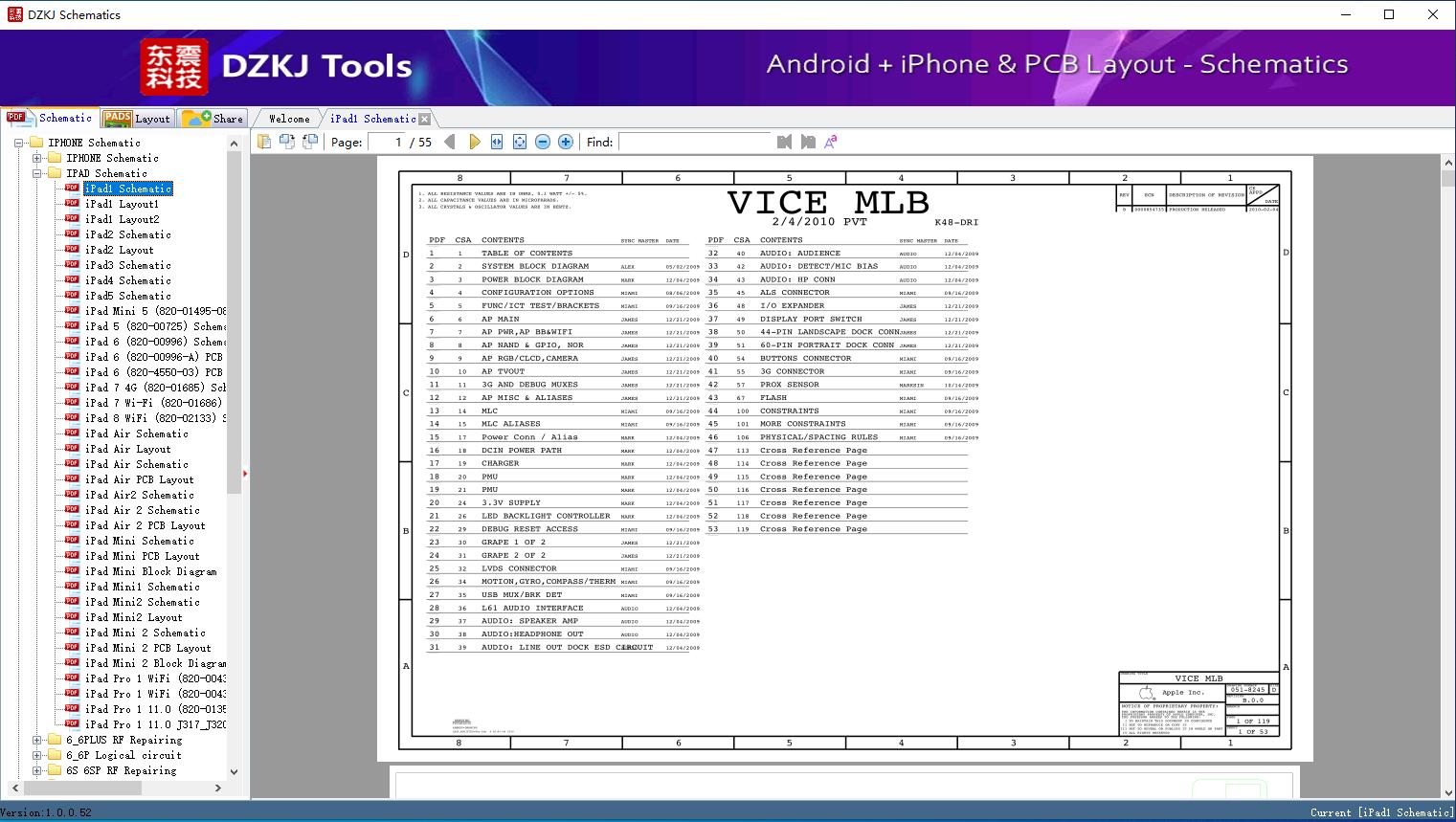Screen dimensions: 1456x822
Task: Select the iPad1 Schematic document tab
Action: click(373, 119)
